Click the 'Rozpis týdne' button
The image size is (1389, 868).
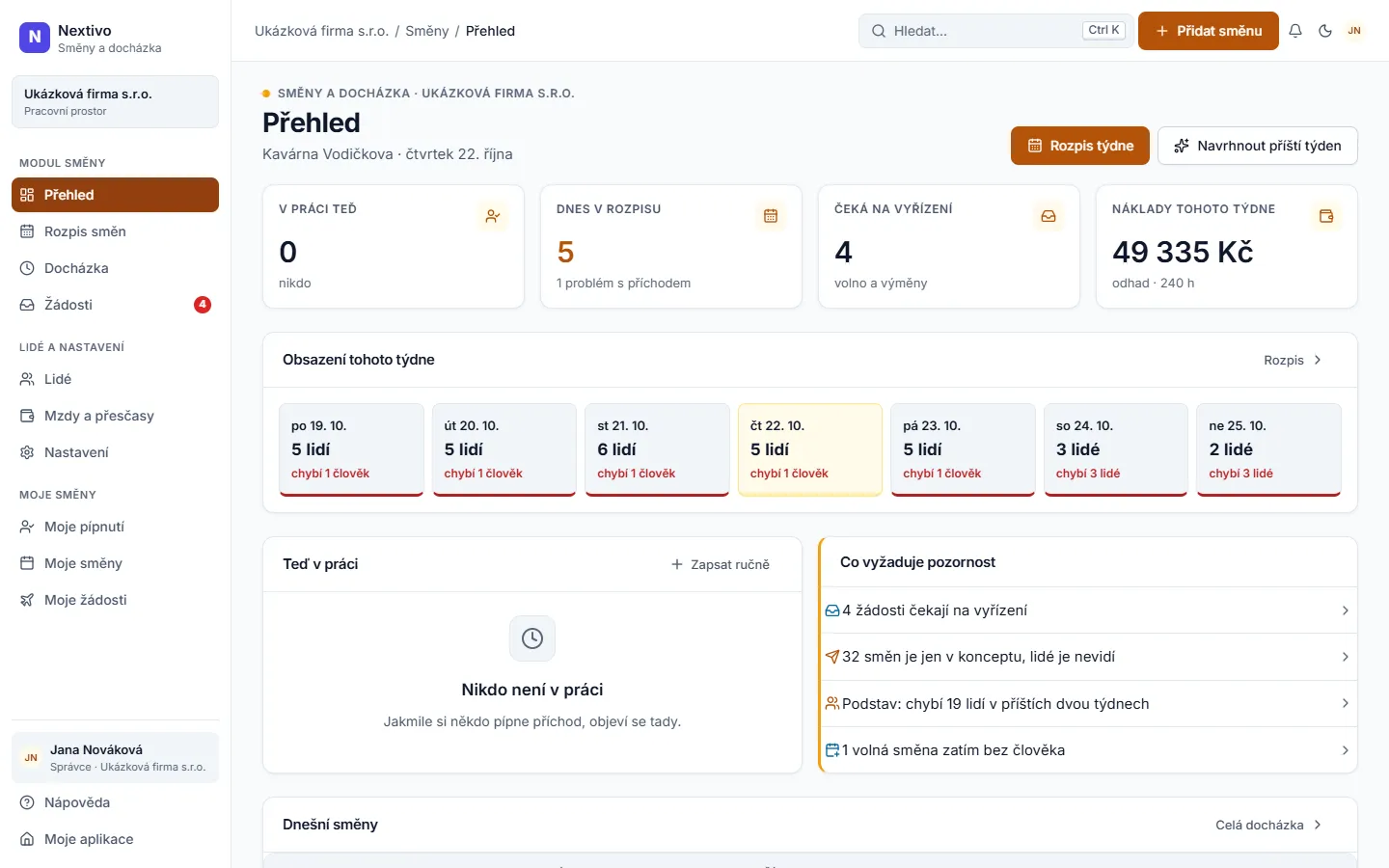pos(1080,146)
